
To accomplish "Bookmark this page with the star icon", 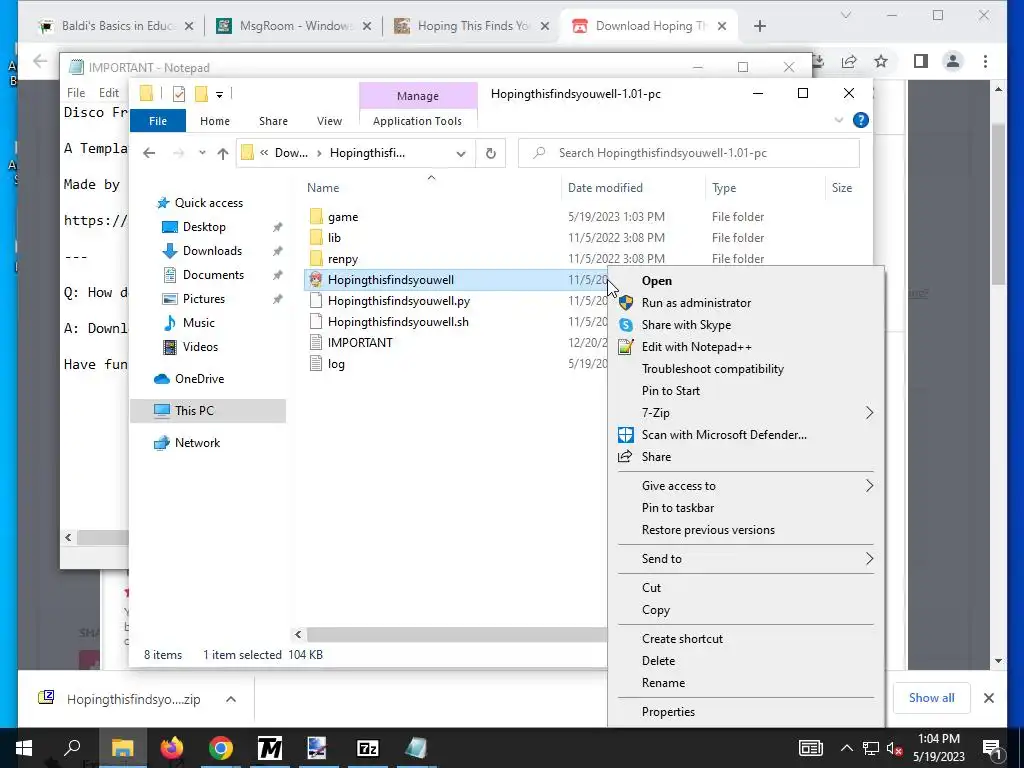I will (881, 61).
